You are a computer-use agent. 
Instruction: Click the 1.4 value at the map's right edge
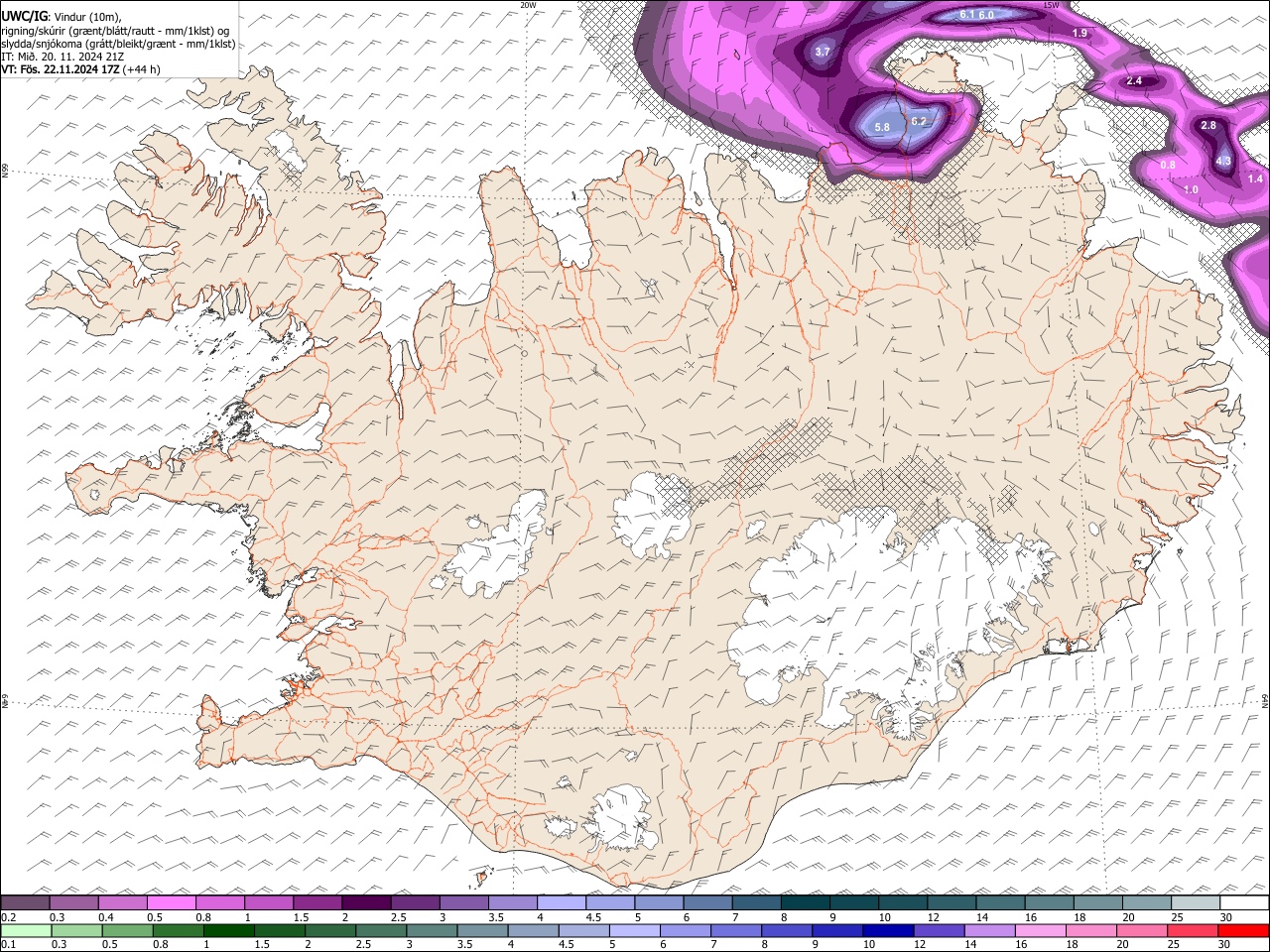[x=1256, y=178]
